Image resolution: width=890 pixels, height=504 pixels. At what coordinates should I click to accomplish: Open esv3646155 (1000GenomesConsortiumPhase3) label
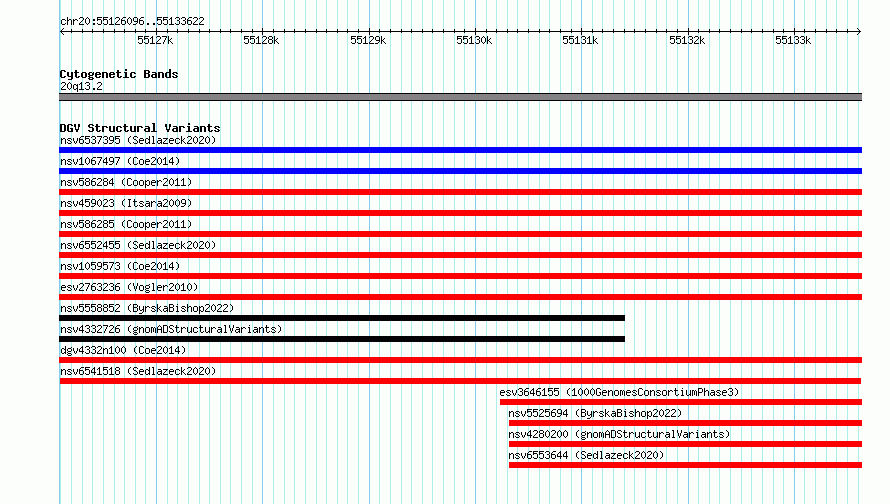point(619,392)
